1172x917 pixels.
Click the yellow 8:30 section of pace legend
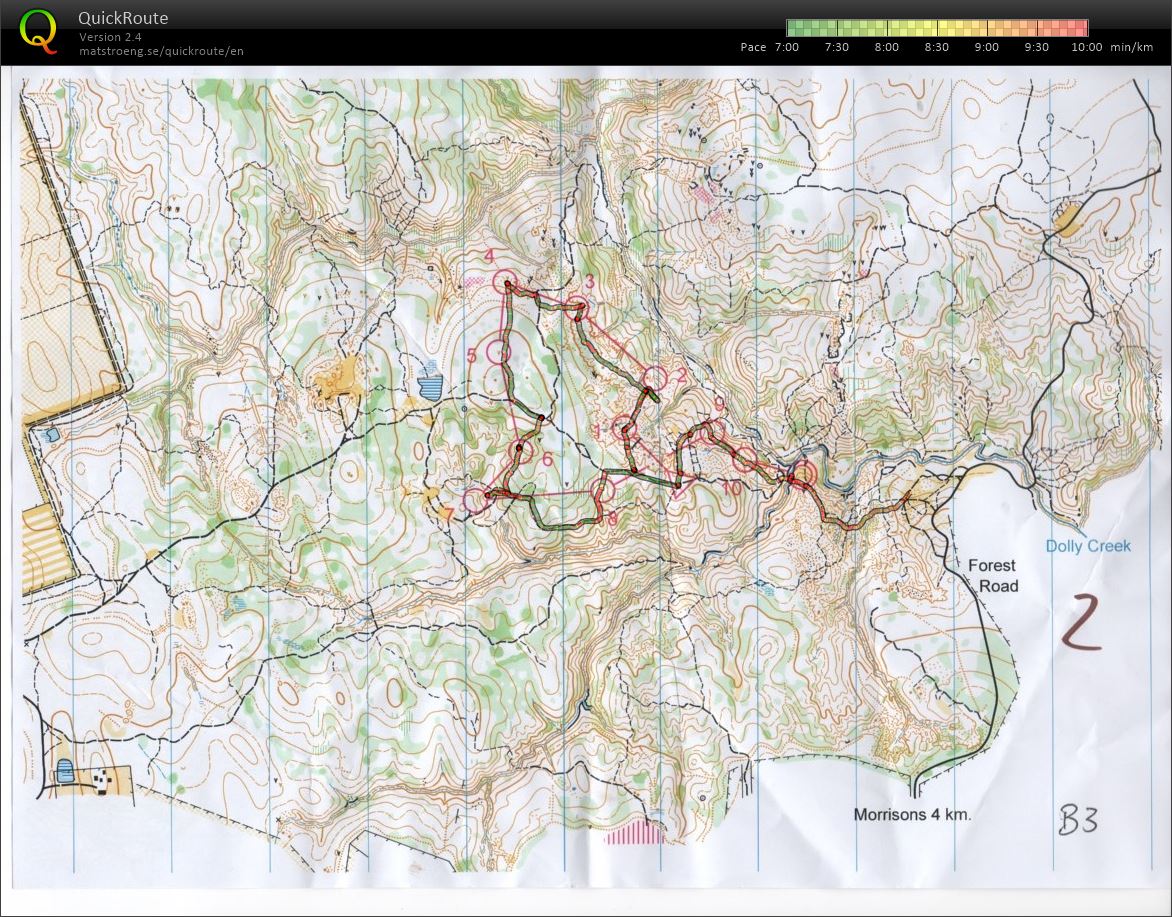point(937,28)
